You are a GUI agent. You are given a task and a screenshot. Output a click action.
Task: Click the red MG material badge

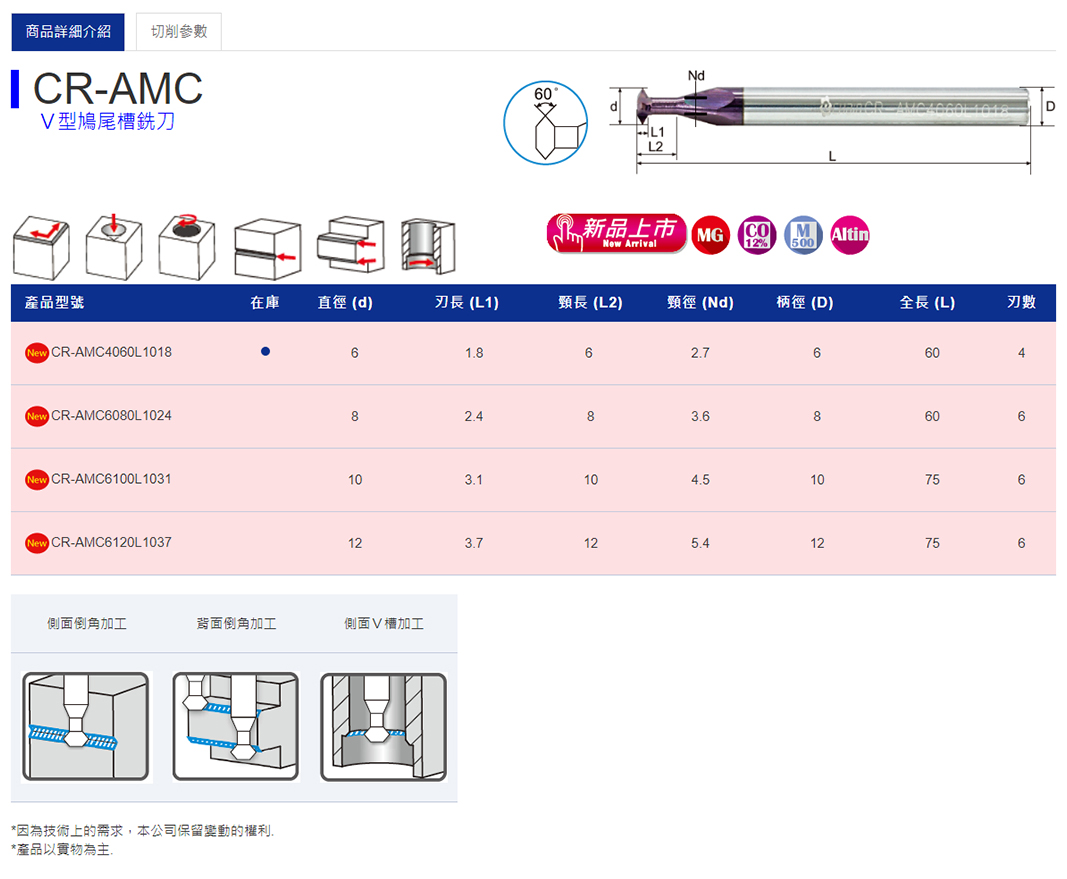point(711,235)
